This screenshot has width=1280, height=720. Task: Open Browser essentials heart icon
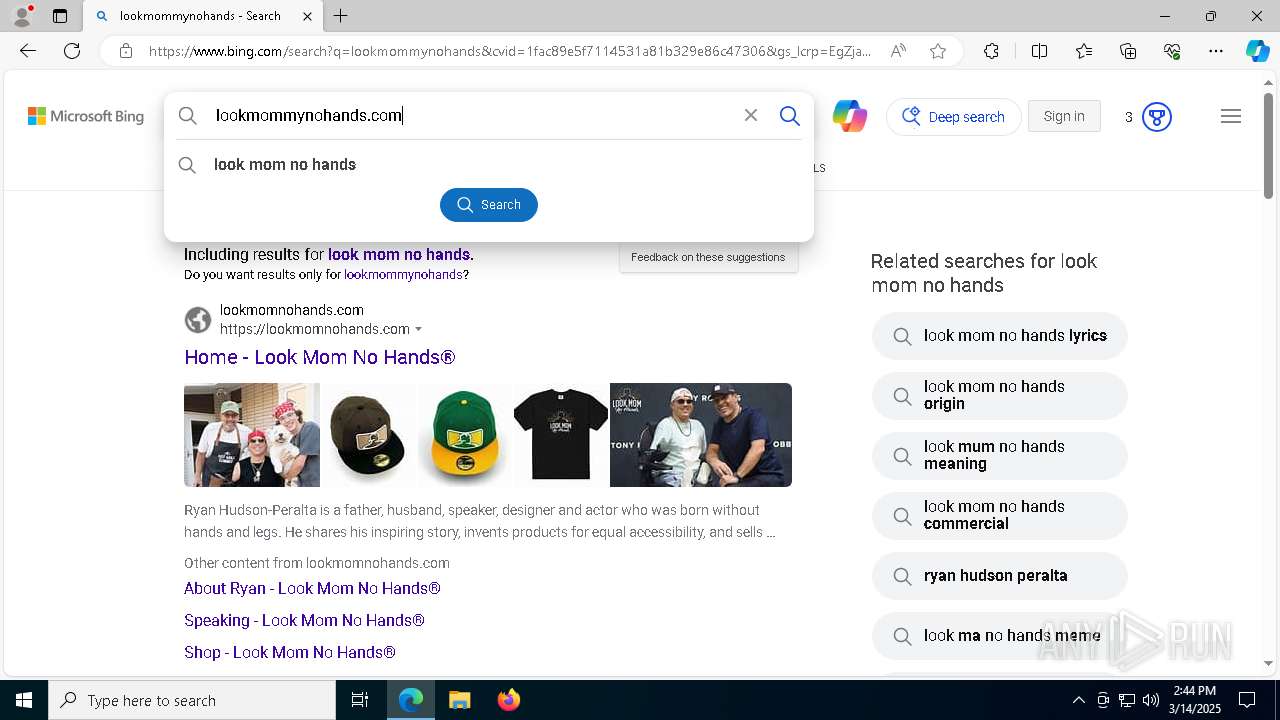click(x=1172, y=51)
